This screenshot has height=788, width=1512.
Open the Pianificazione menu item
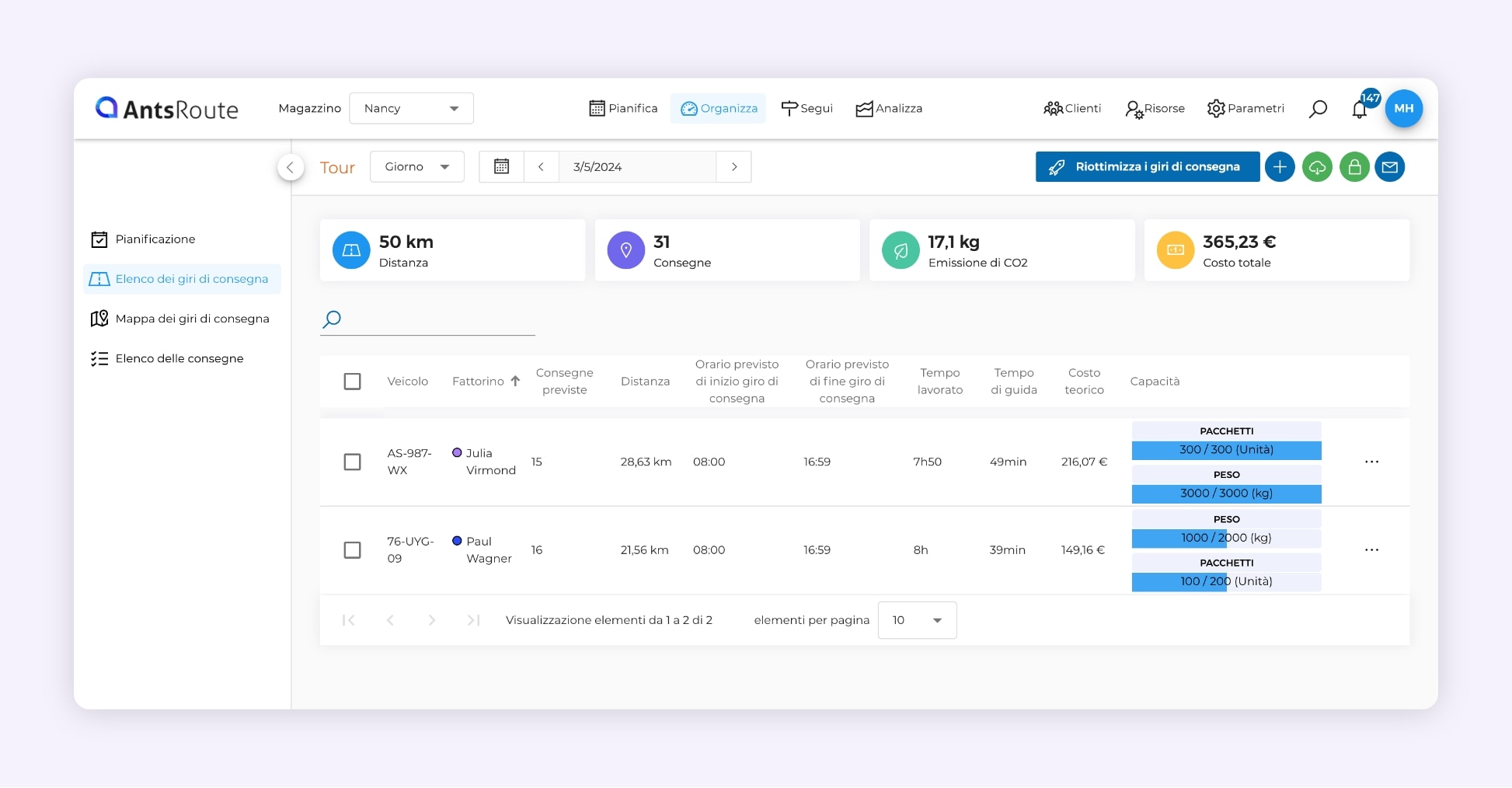tap(155, 239)
